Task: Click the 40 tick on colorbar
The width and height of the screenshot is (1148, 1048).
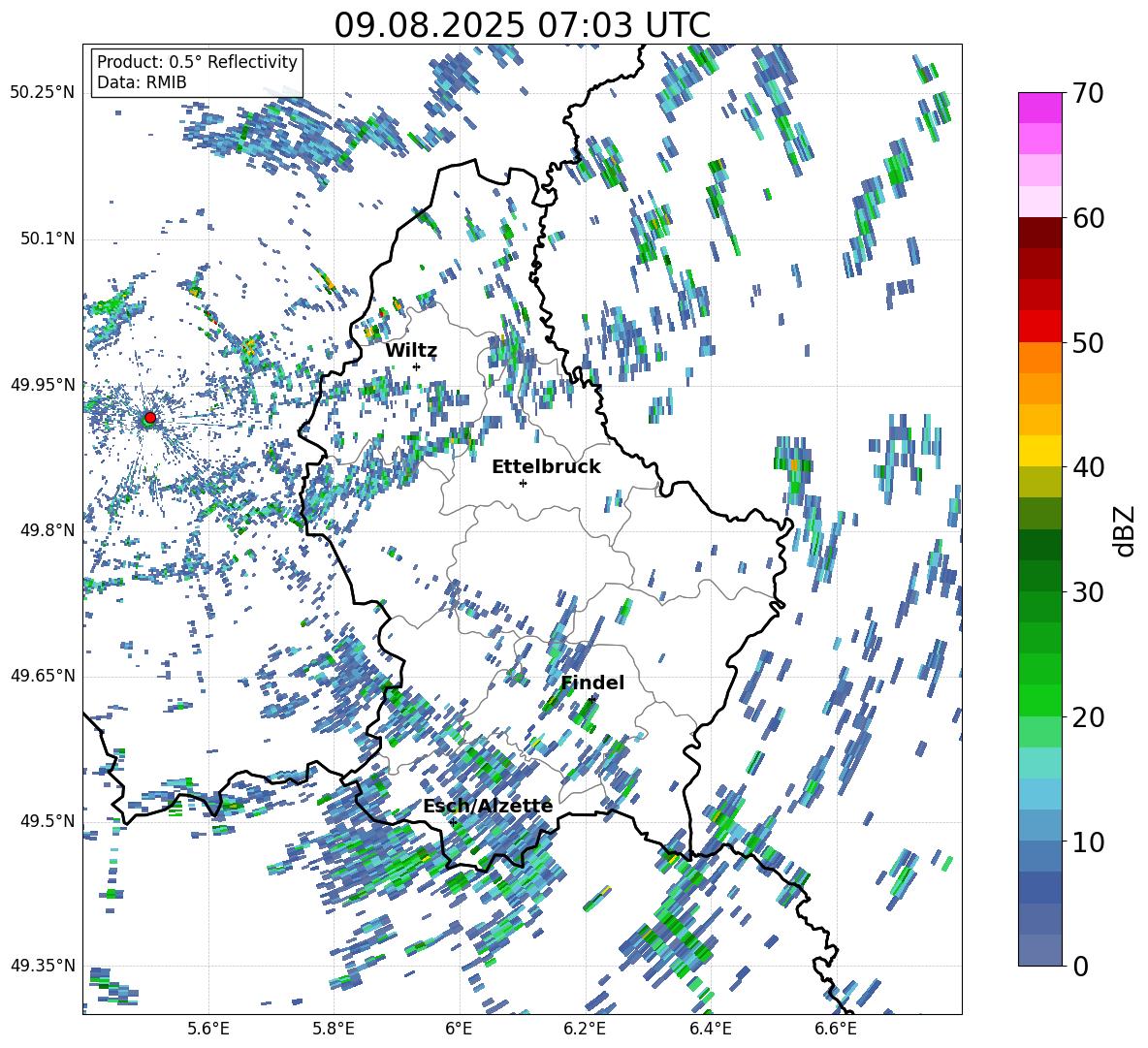Action: coord(1088,467)
